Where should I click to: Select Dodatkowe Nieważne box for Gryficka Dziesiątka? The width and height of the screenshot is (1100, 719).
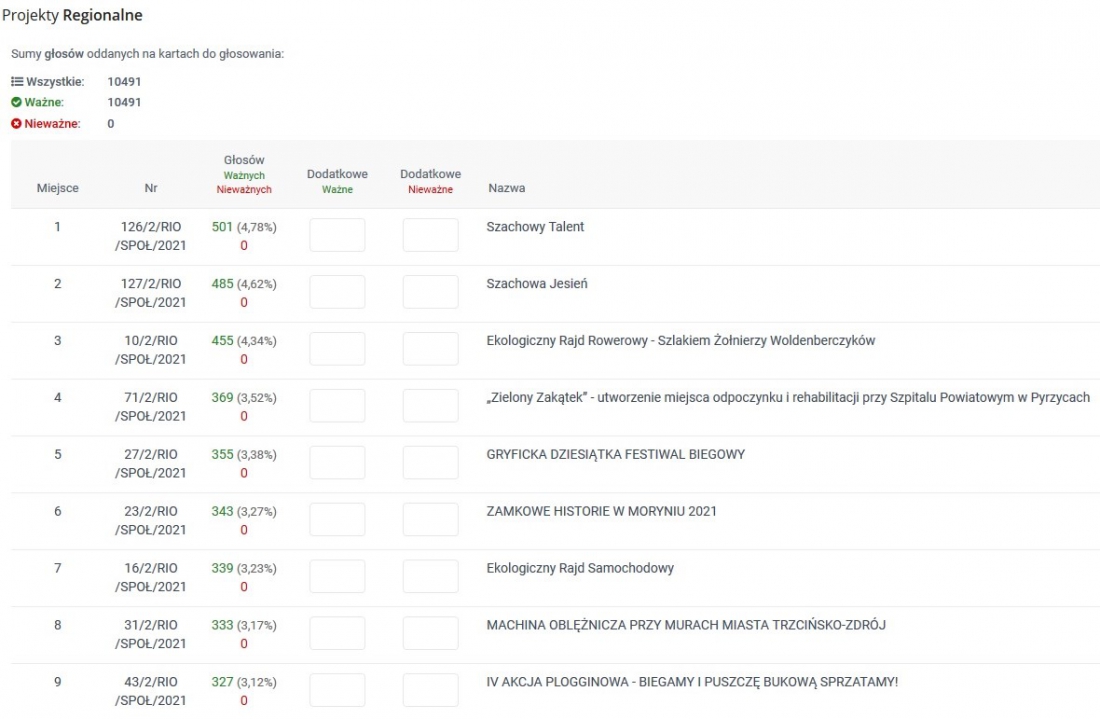point(430,463)
